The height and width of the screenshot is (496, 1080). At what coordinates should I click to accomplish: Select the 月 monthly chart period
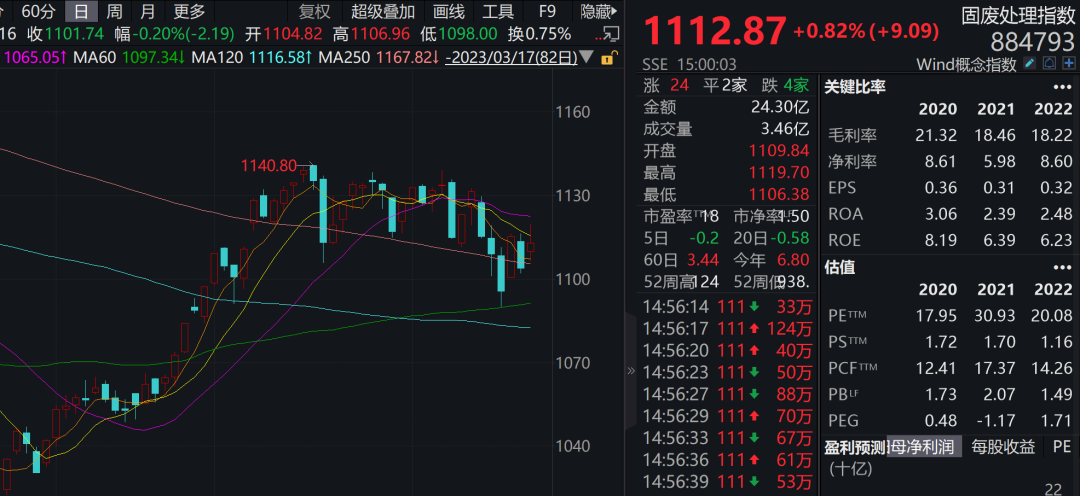(x=148, y=12)
